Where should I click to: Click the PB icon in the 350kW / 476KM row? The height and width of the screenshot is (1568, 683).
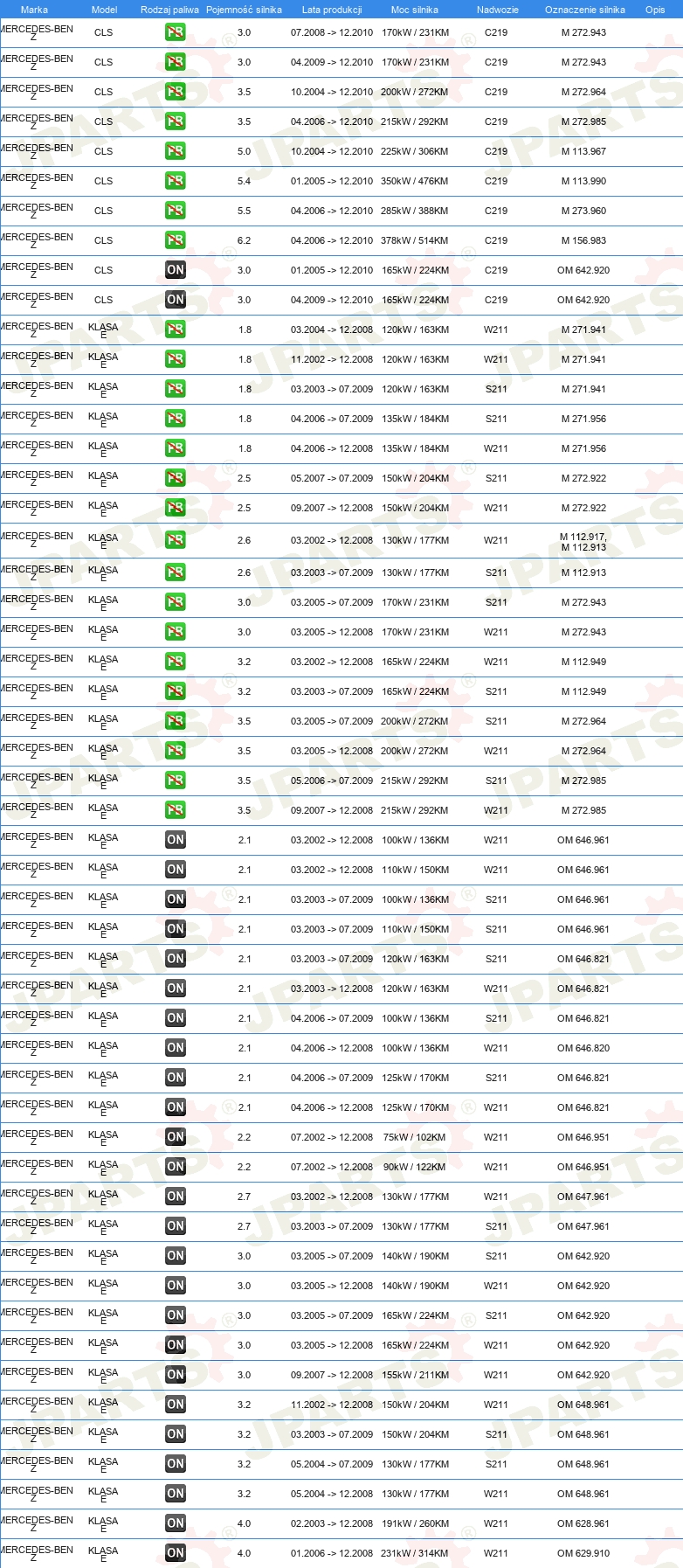click(175, 181)
